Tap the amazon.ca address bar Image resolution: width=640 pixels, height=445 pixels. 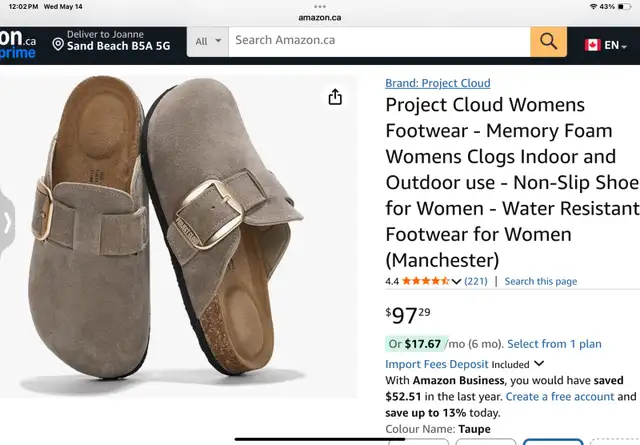(x=320, y=18)
